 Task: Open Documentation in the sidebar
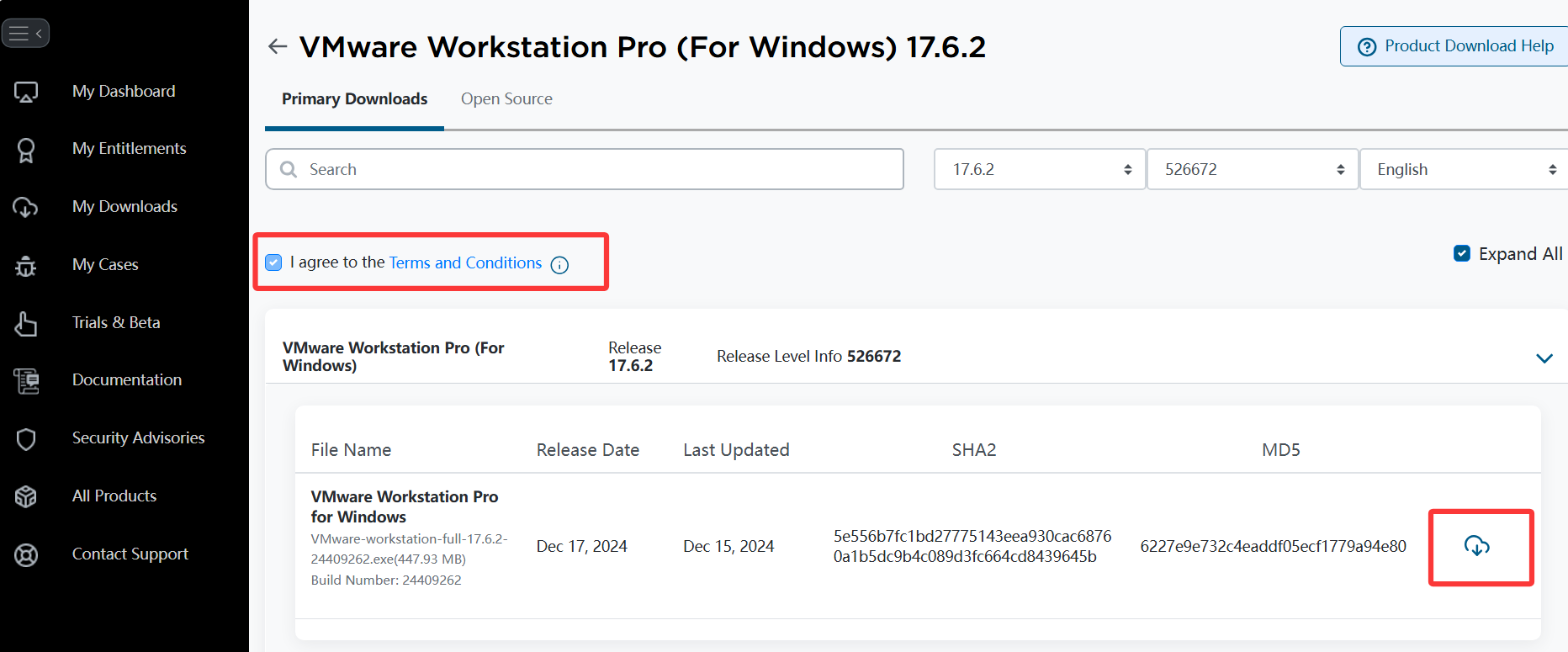click(x=127, y=379)
